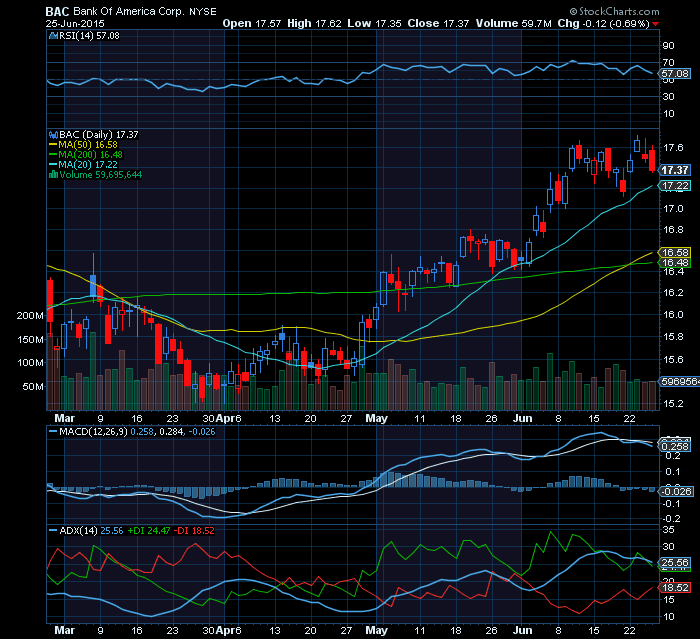The image size is (700, 639).
Task: Click the cyan MA(20) legend line marker
Action: 53,165
